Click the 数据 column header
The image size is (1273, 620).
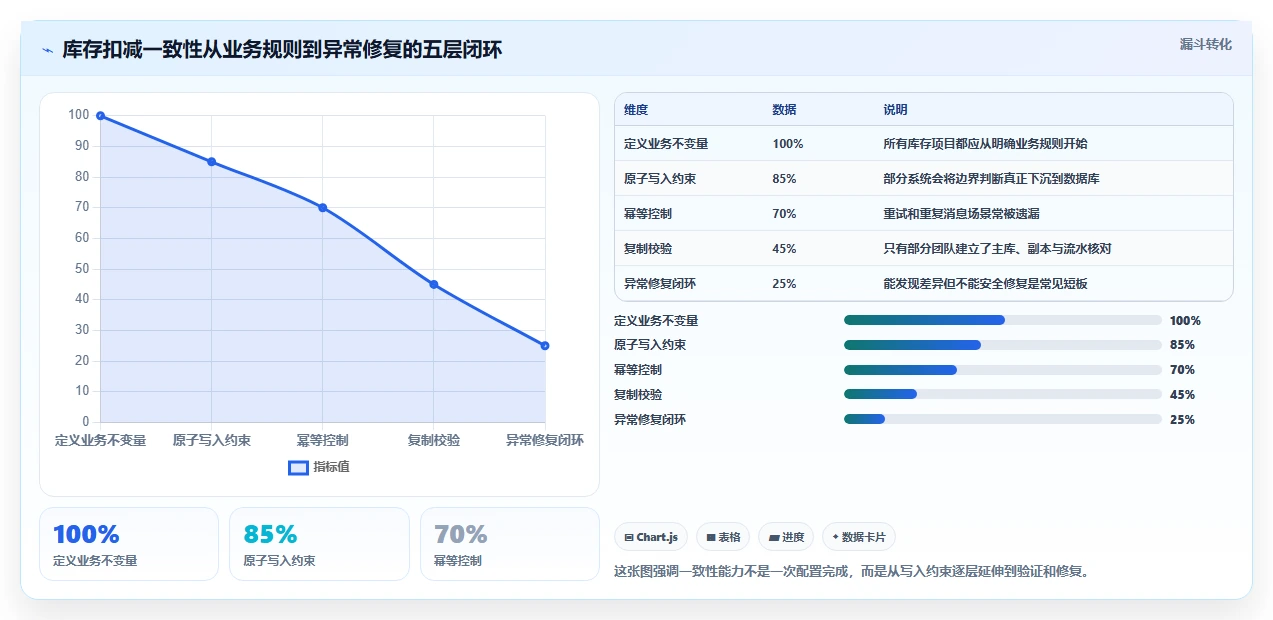(784, 110)
